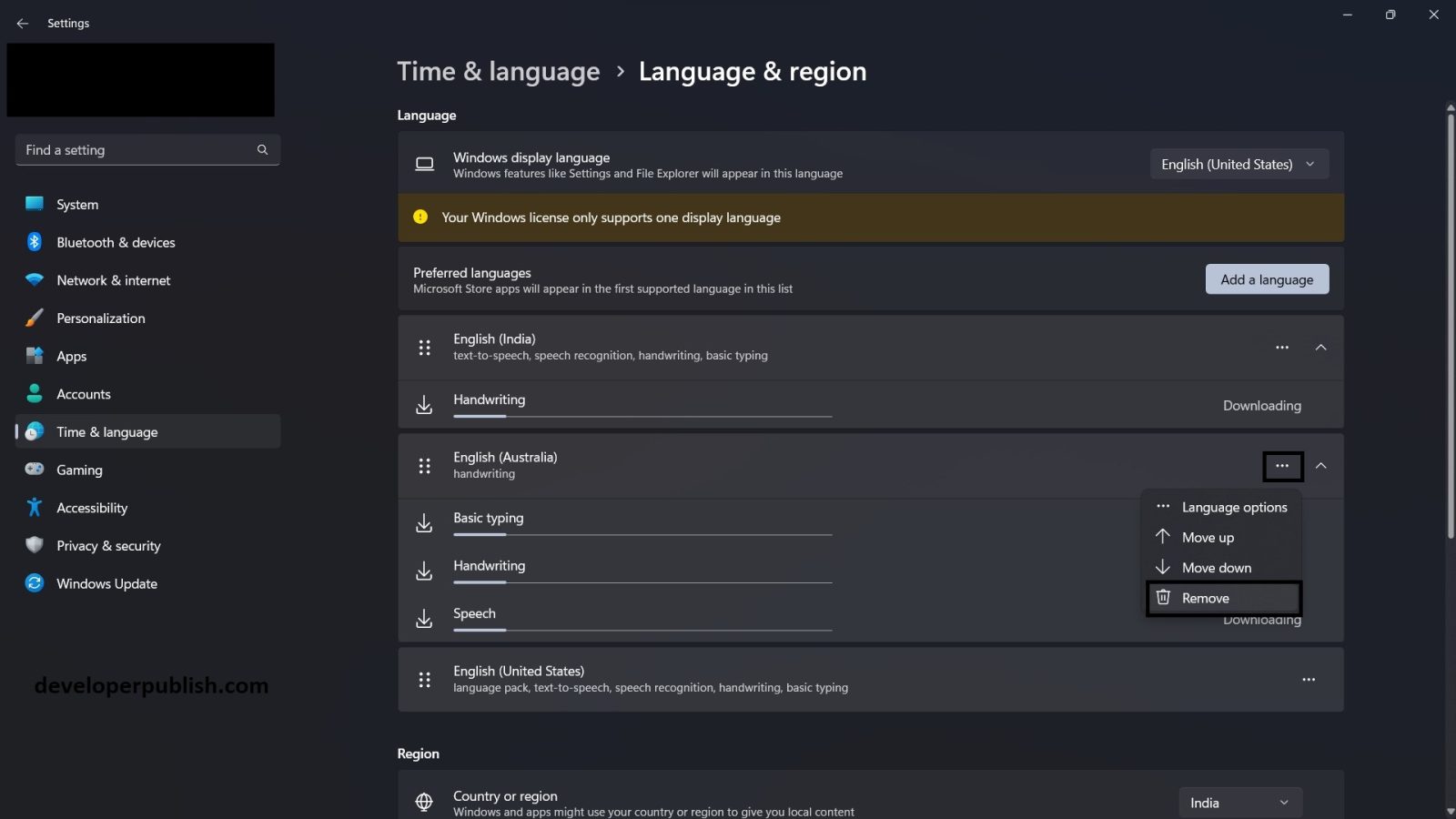Open Windows Update settings
The height and width of the screenshot is (819, 1456).
[106, 583]
